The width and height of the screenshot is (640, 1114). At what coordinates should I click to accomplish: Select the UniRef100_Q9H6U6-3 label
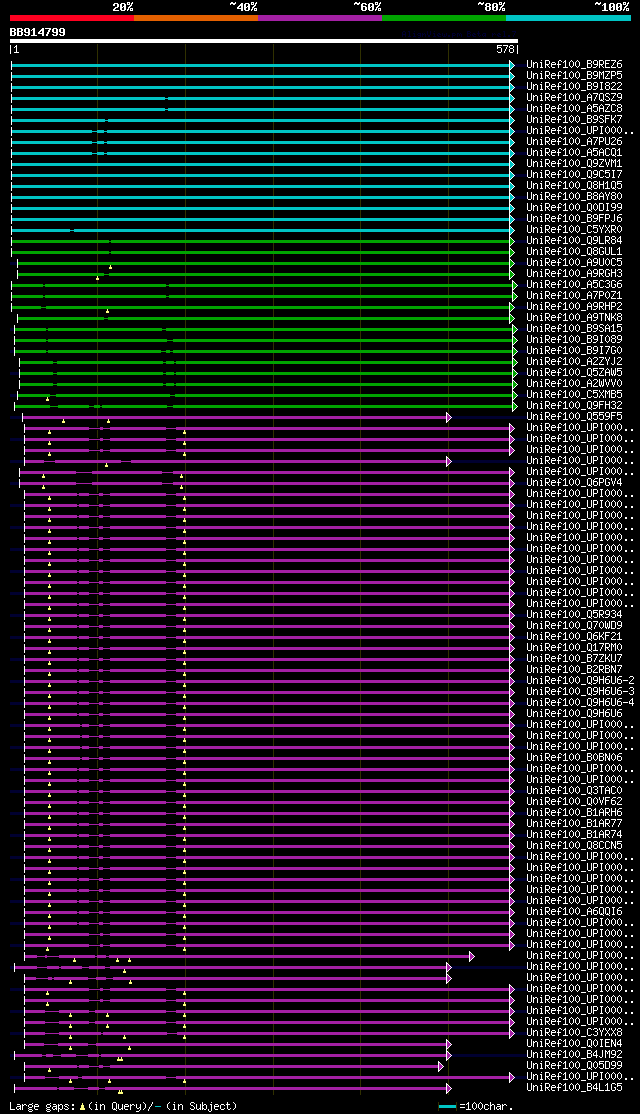580,692
